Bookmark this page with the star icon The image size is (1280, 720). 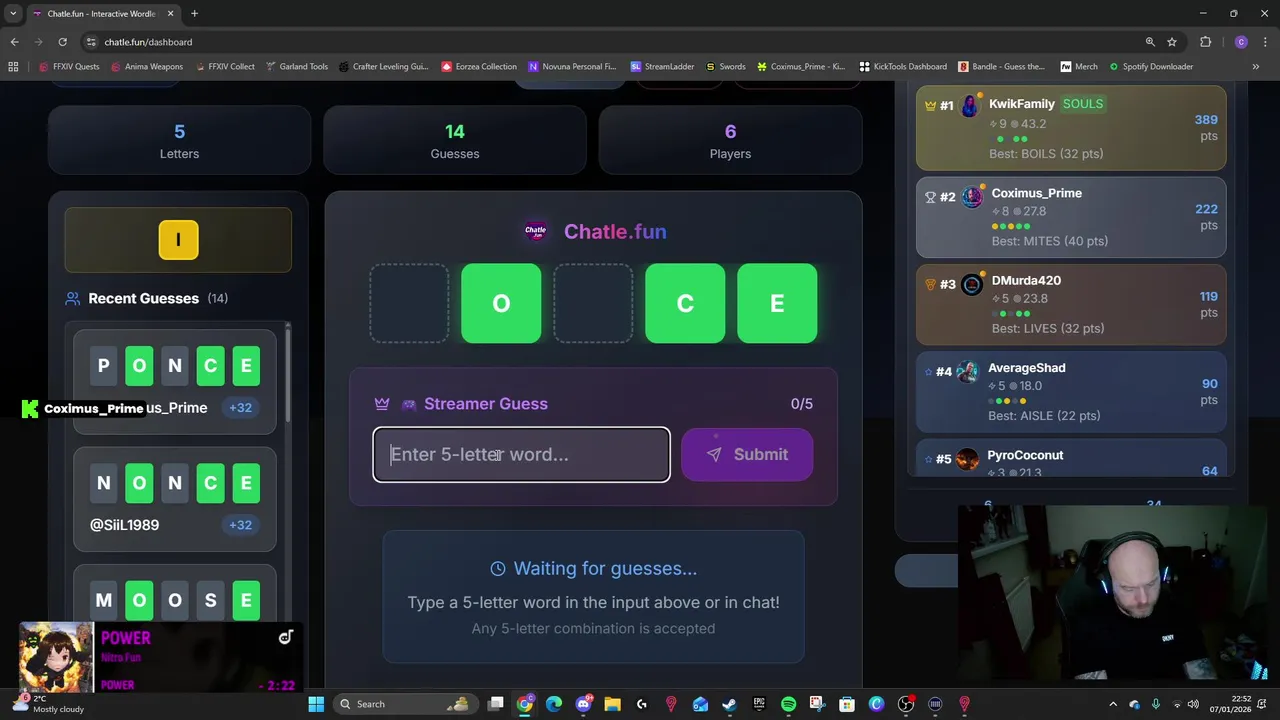[x=1172, y=42]
